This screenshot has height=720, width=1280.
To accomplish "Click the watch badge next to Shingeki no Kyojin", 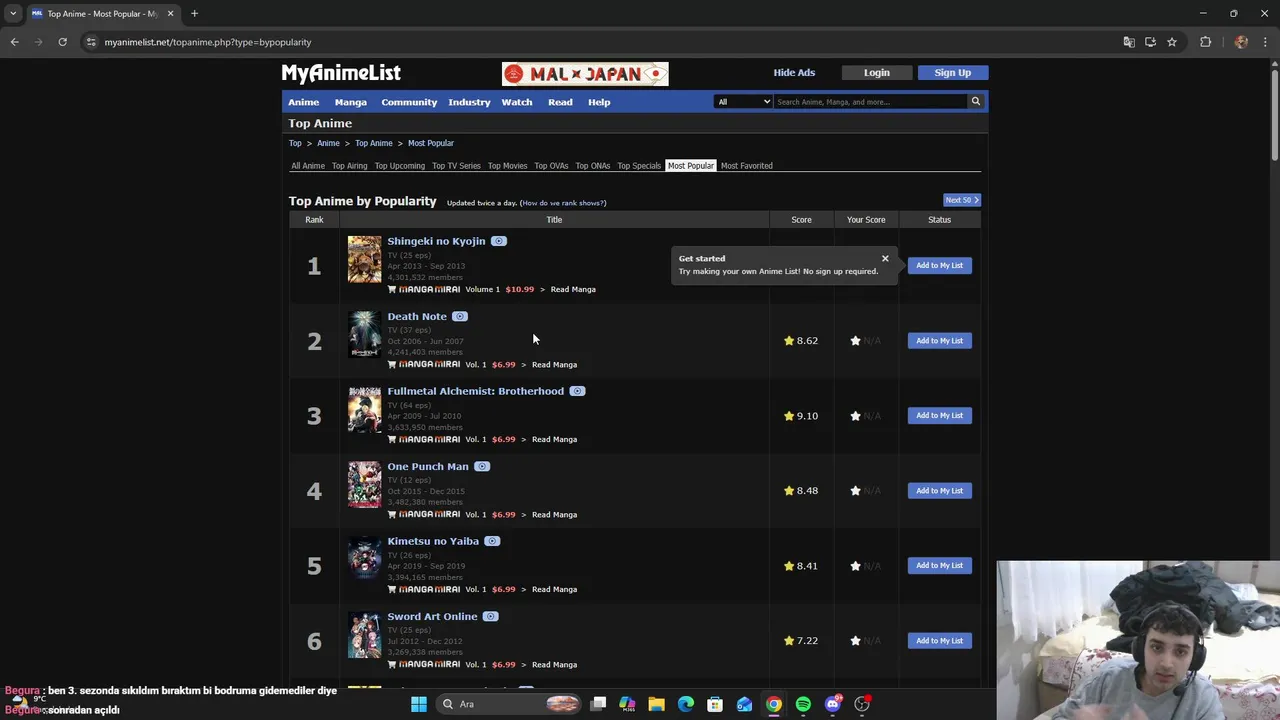I will point(499,241).
